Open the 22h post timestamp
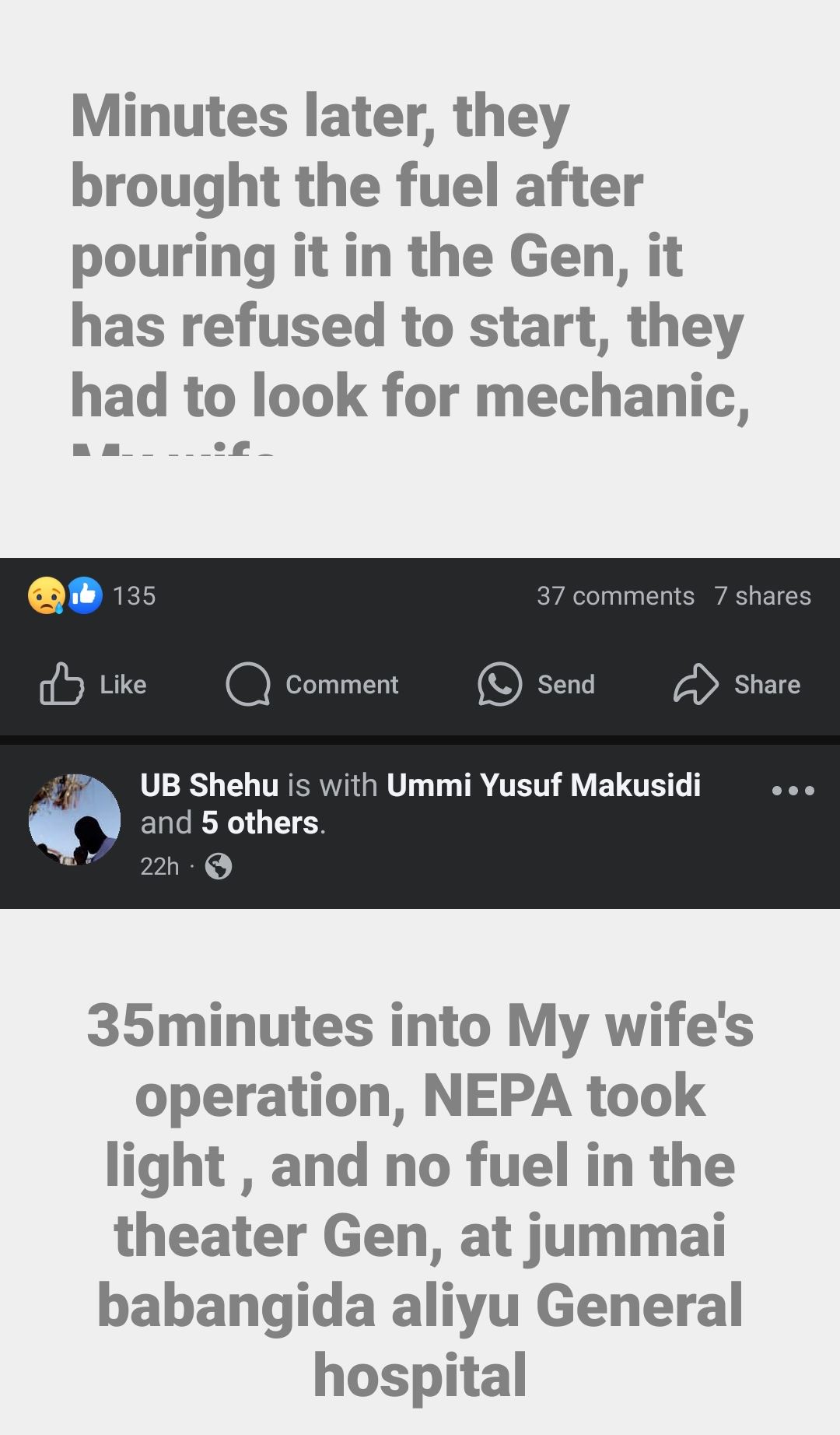Screen dimensions: 840x1435 159,866
